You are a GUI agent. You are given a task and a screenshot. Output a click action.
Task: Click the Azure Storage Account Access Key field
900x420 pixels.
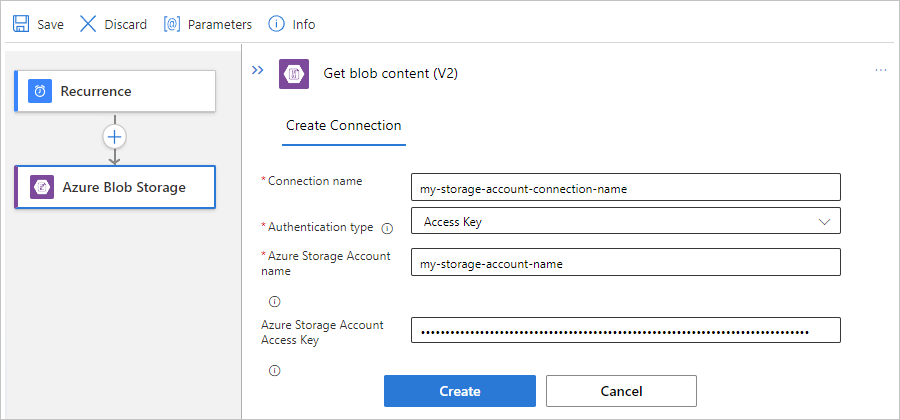click(626, 330)
